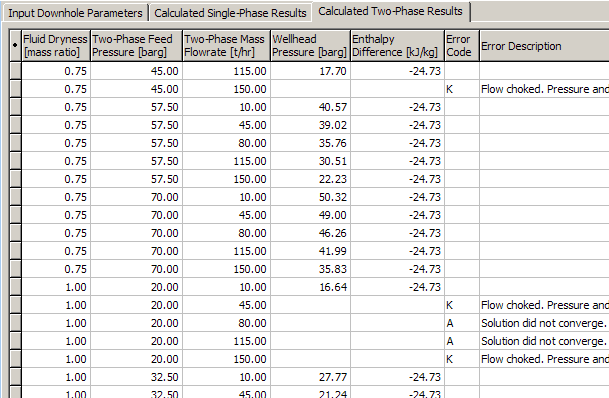
Task: Click the Wellhead Pressure column header
Action: (x=310, y=46)
